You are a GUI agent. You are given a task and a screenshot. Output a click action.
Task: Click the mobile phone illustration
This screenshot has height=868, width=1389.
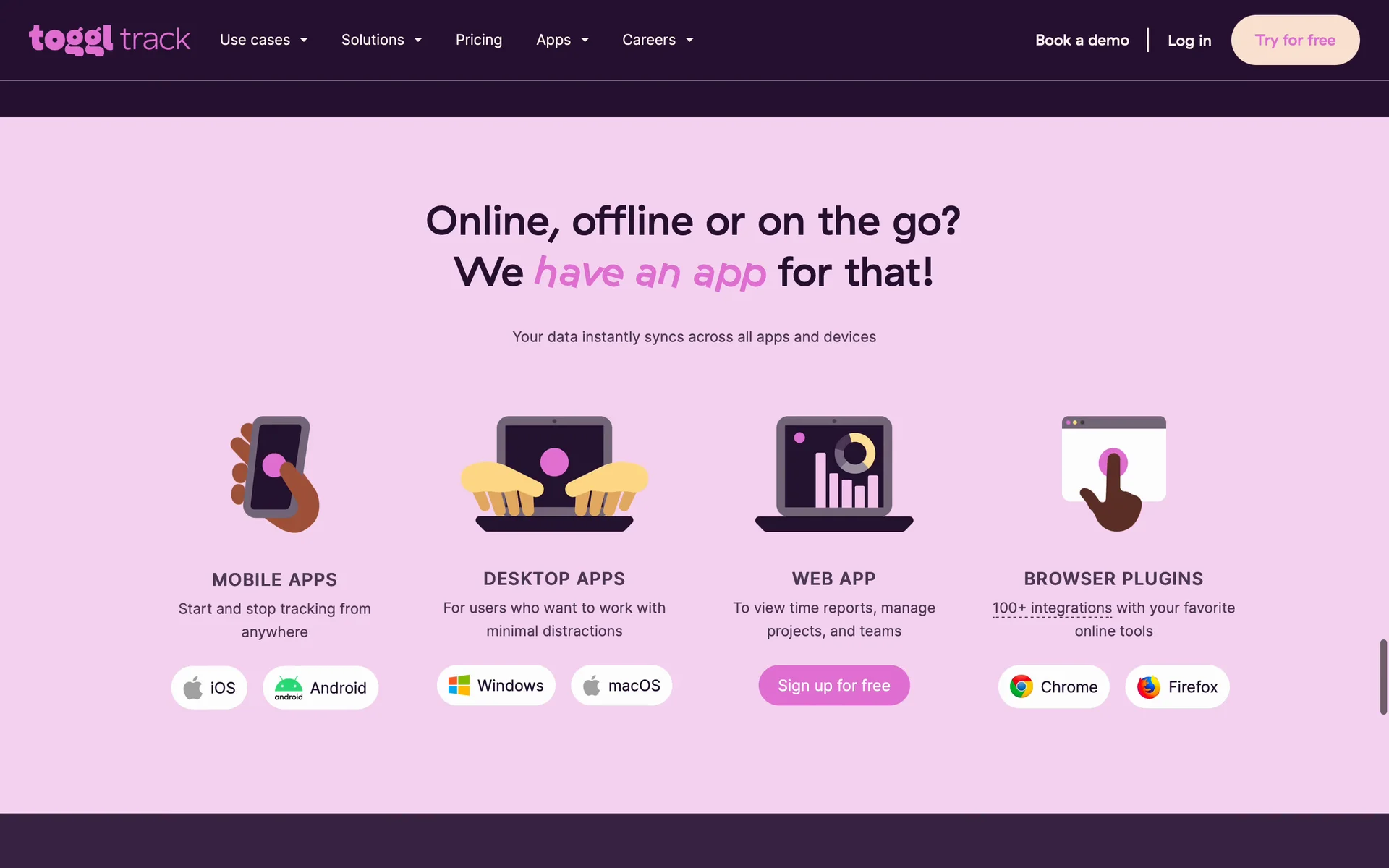click(275, 474)
